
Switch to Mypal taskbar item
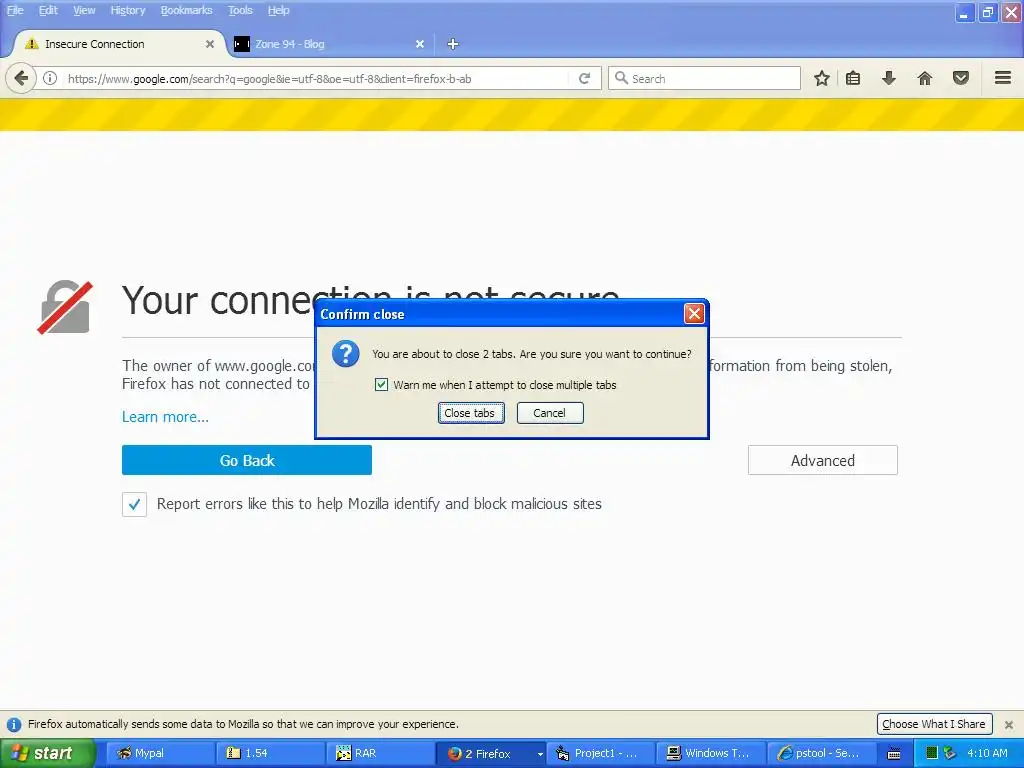tap(160, 754)
